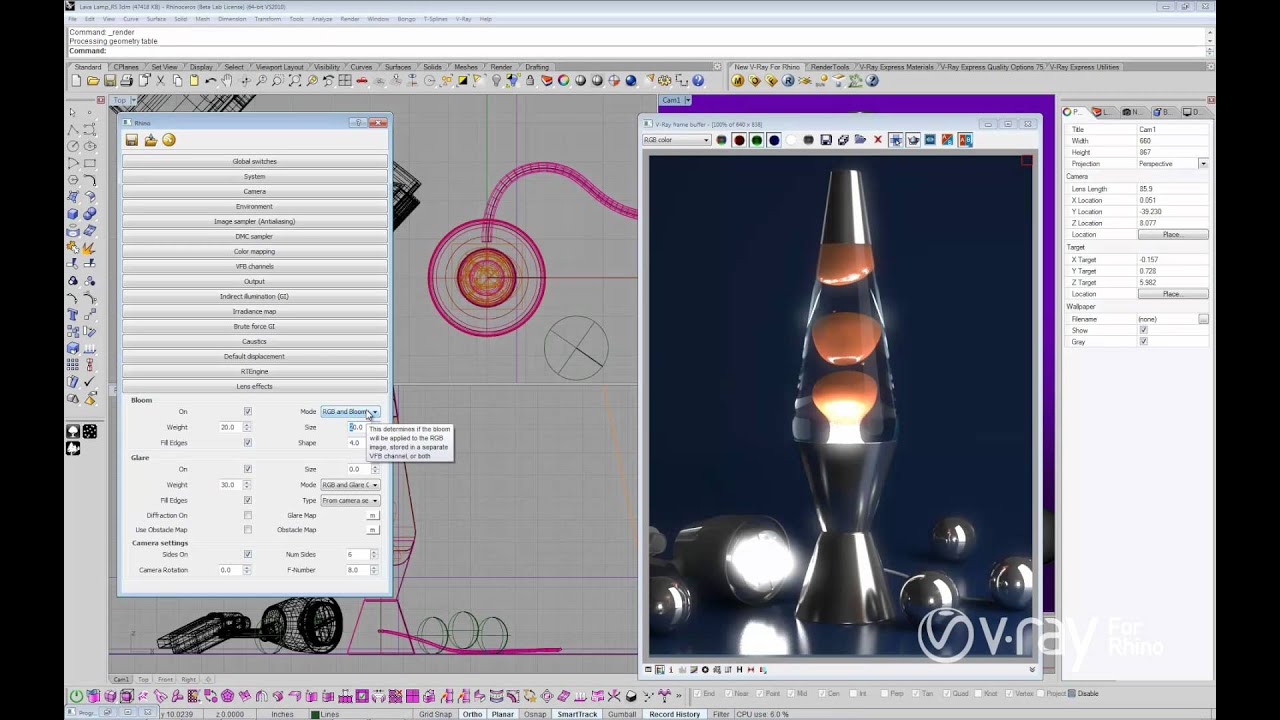Click the Open folder icon in Standard toolbar
This screenshot has height=720, width=1280.
pos(93,81)
